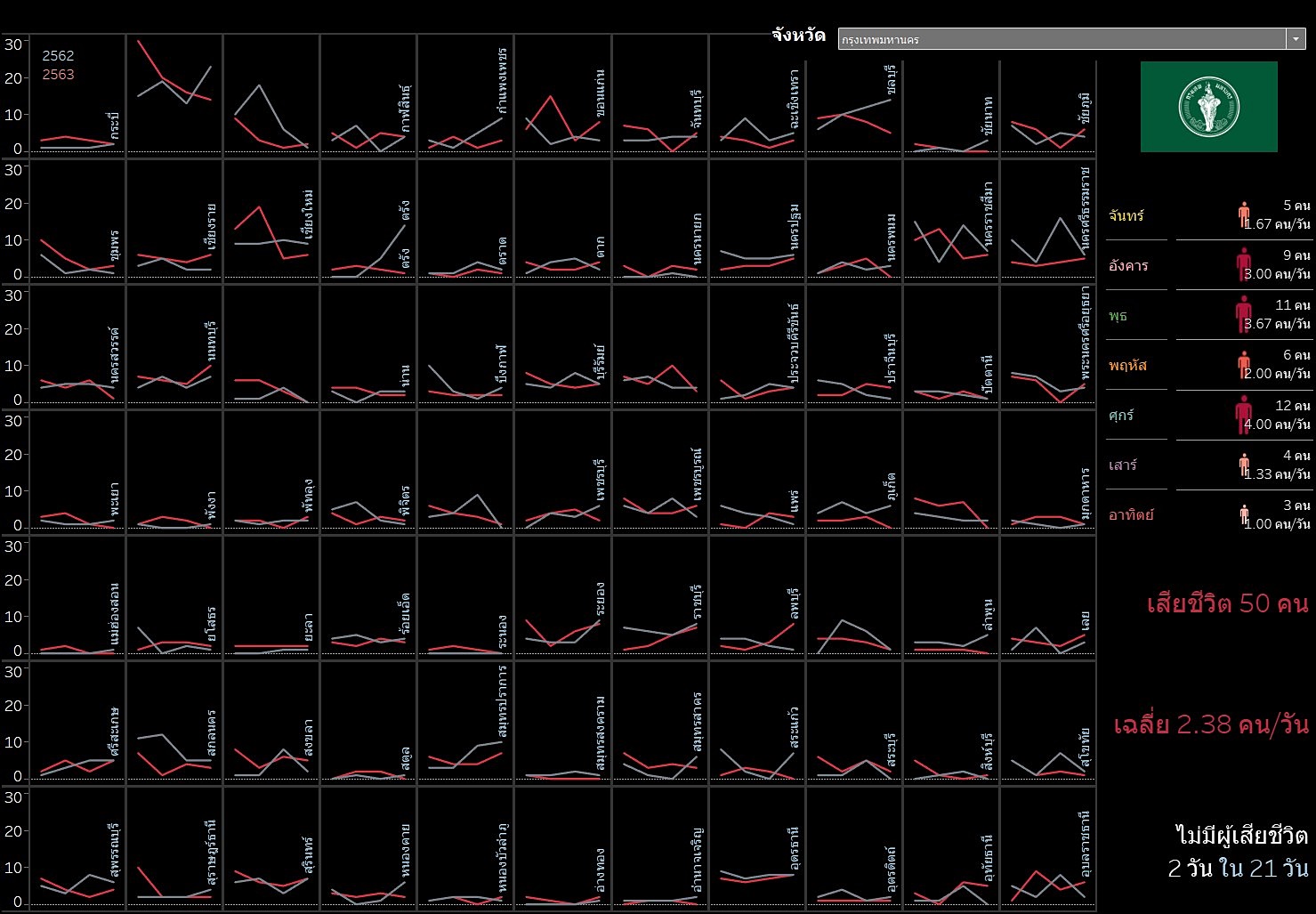Click the กรุงเทพมหานคร province selection field

pyautogui.click(x=1061, y=39)
